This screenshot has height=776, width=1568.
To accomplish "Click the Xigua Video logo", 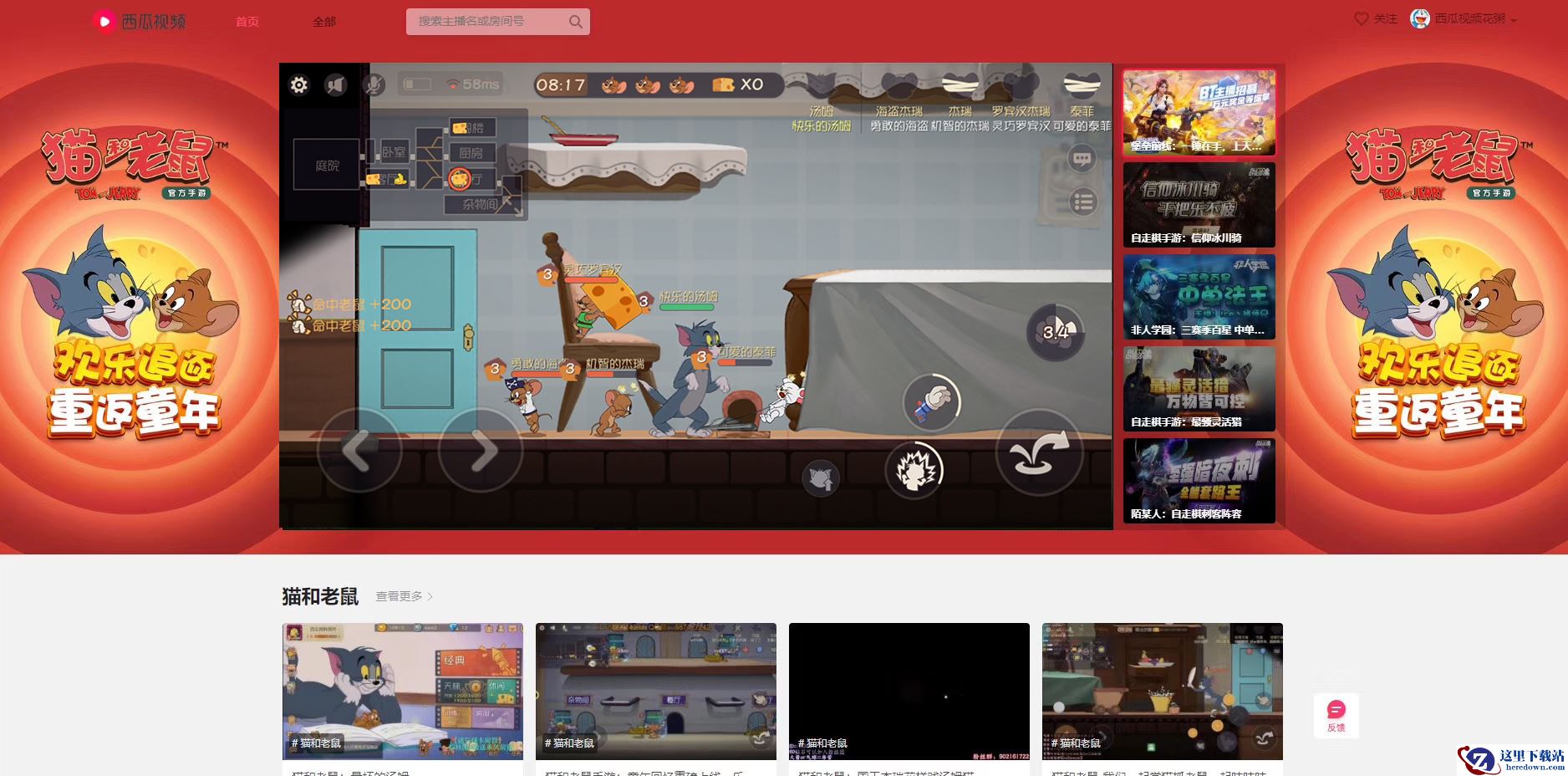I will tap(139, 21).
